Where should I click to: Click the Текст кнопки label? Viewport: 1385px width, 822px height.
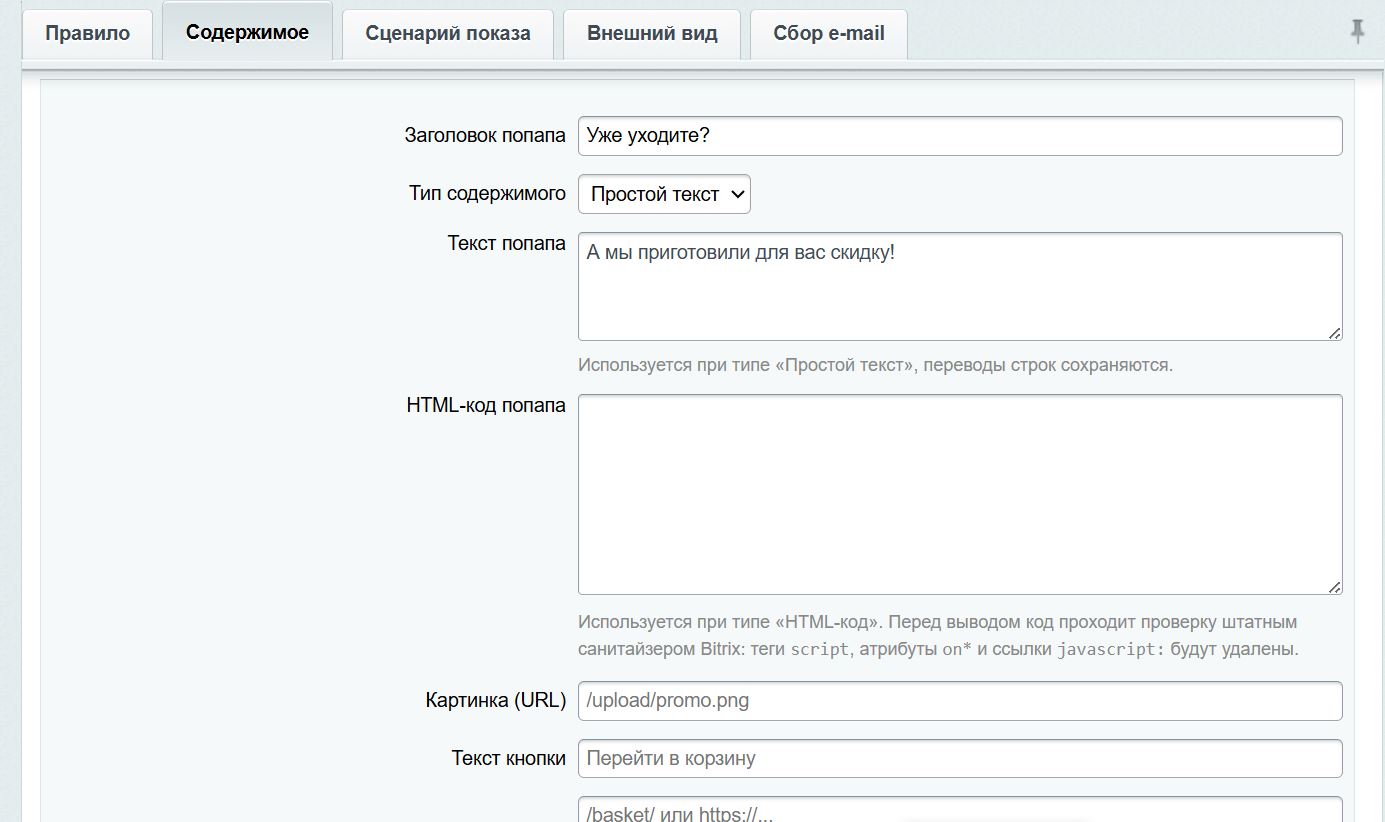[509, 758]
